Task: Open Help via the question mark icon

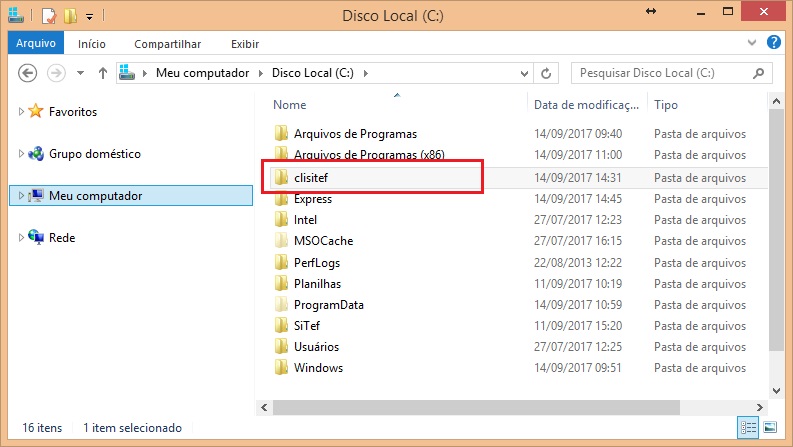Action: (x=773, y=43)
